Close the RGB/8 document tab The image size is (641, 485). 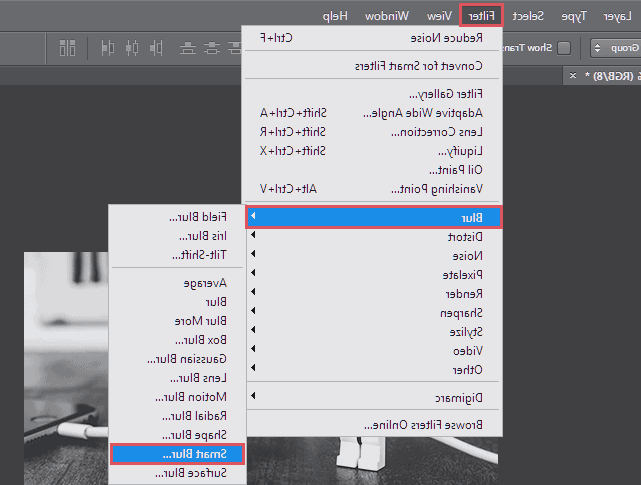573,76
